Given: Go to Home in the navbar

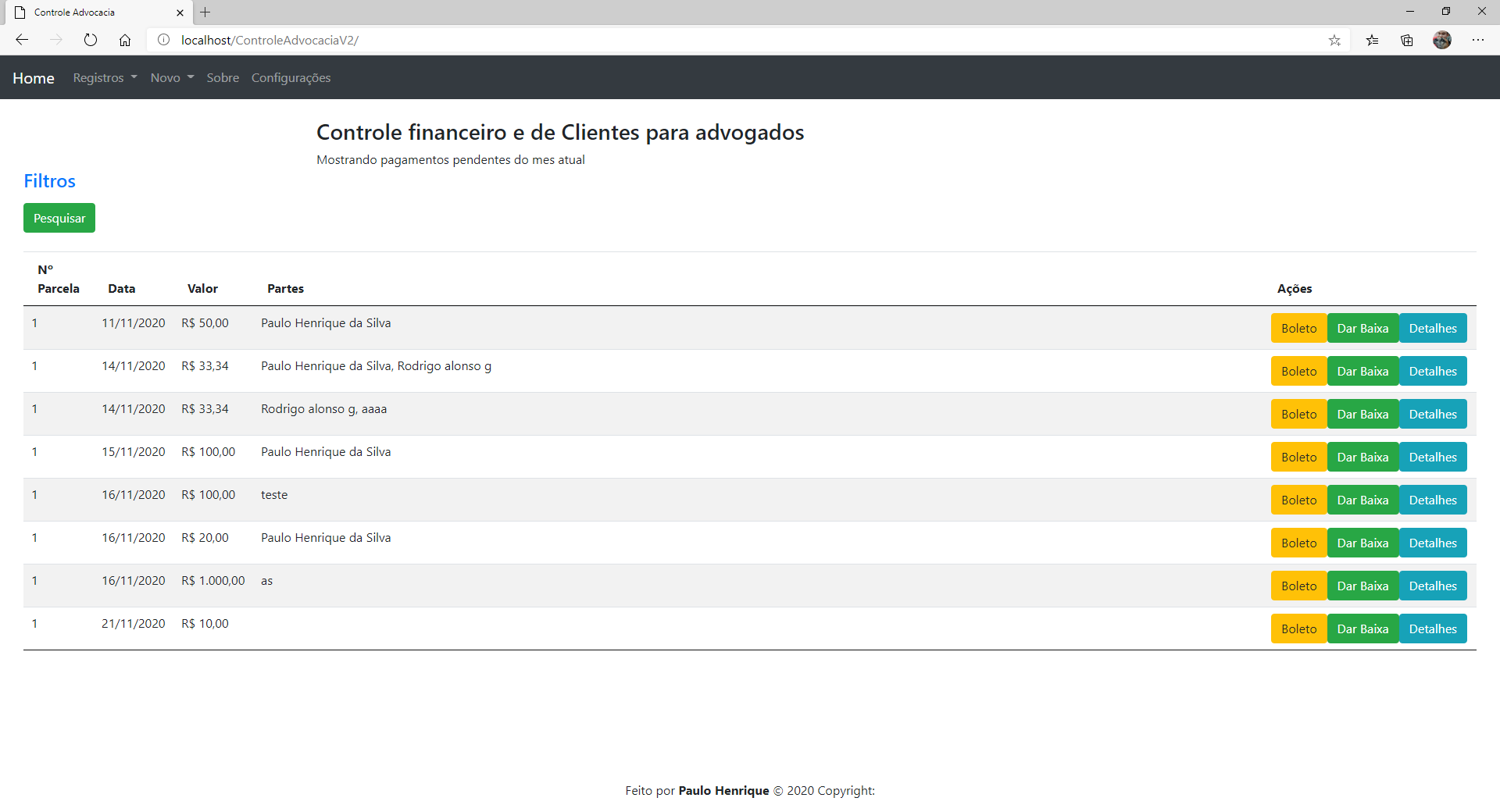Looking at the screenshot, I should [34, 78].
